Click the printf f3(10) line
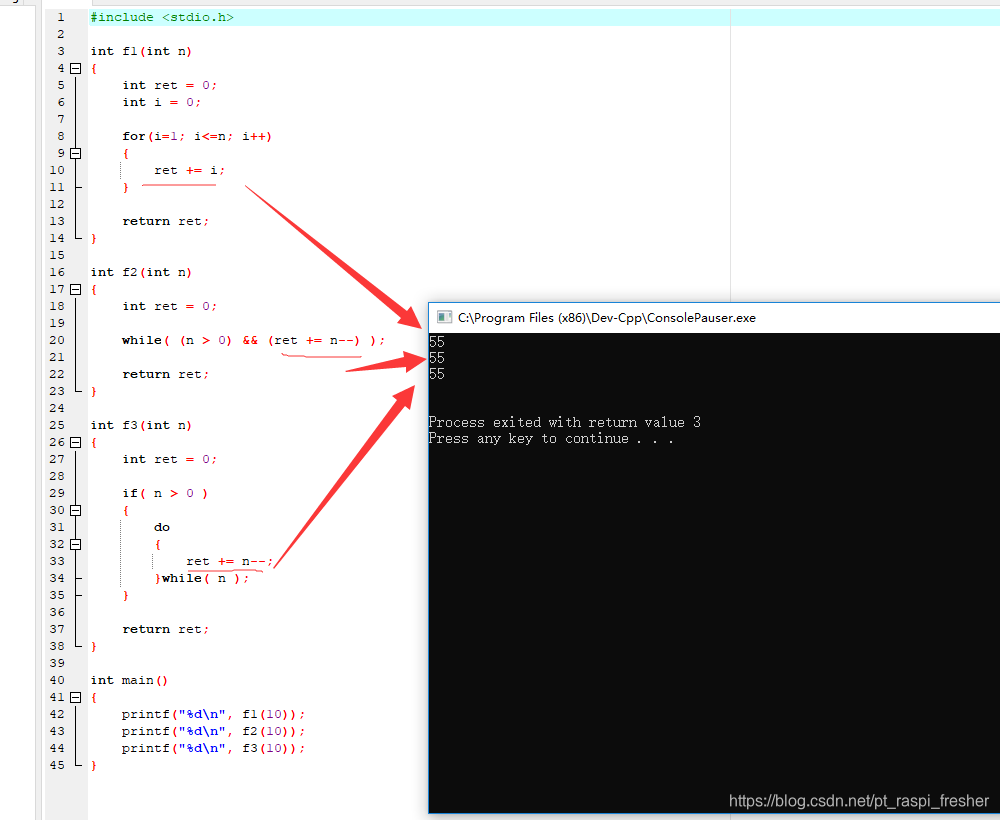1000x820 pixels. 214,749
